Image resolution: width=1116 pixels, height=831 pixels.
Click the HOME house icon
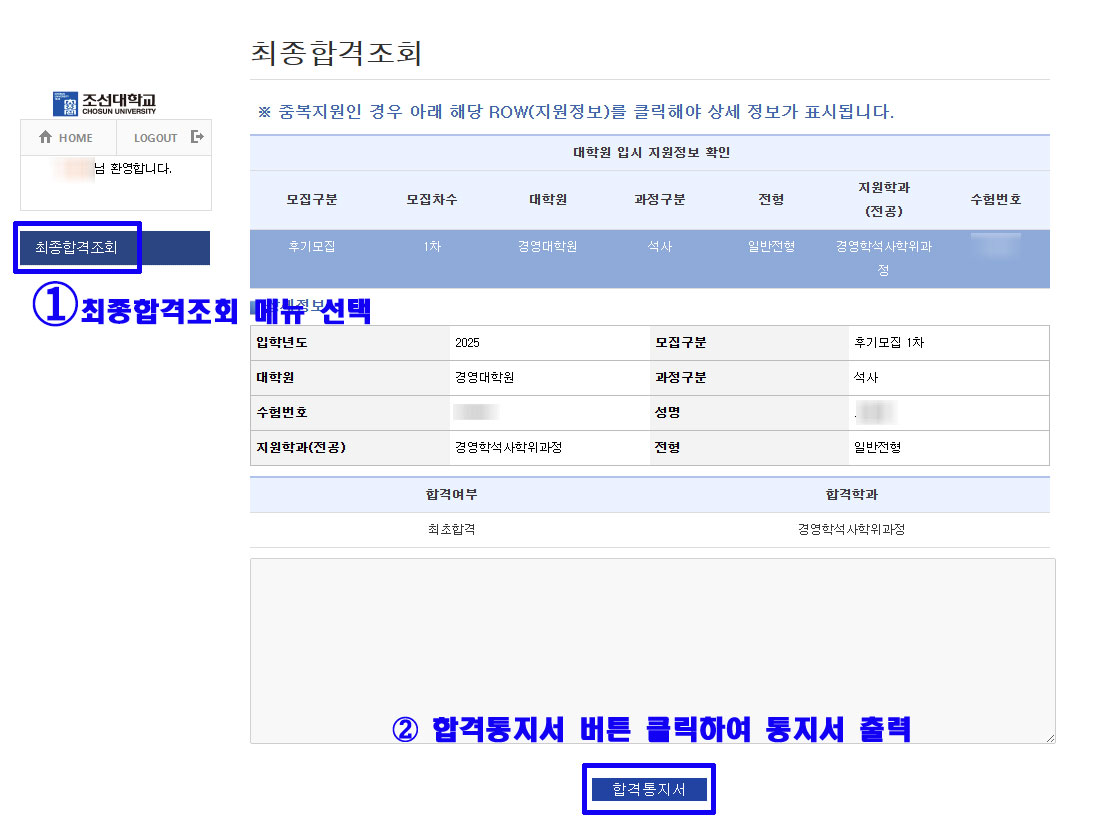tap(45, 138)
